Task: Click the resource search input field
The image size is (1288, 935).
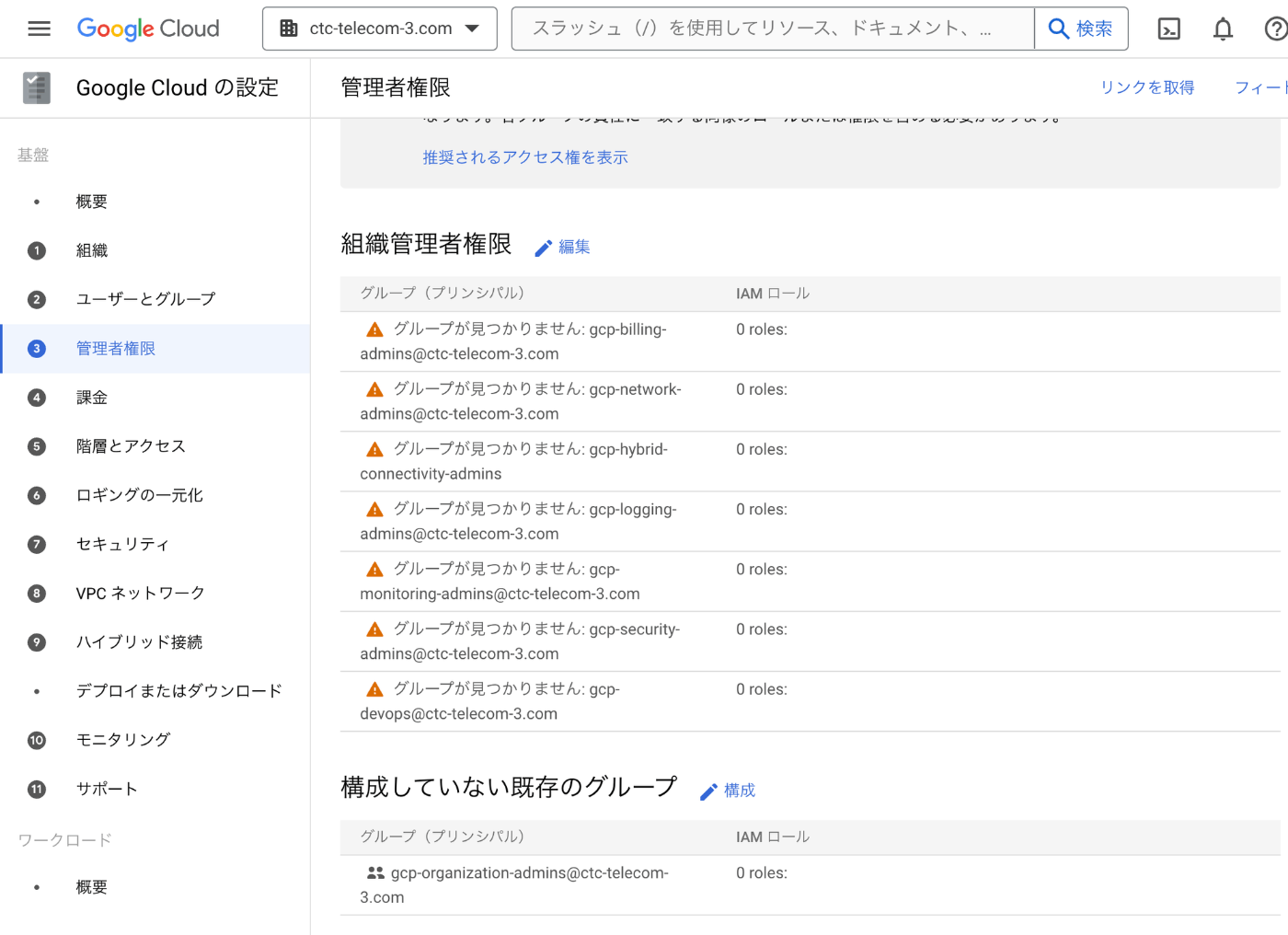Action: pos(773,29)
